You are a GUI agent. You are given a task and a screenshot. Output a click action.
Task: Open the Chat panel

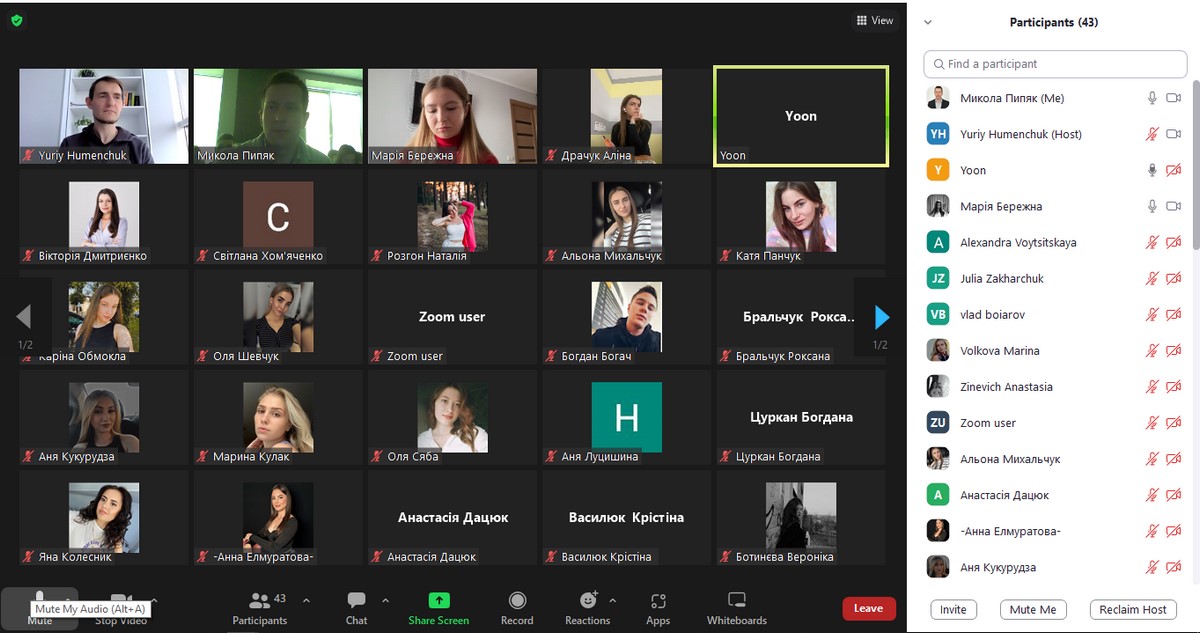[356, 607]
